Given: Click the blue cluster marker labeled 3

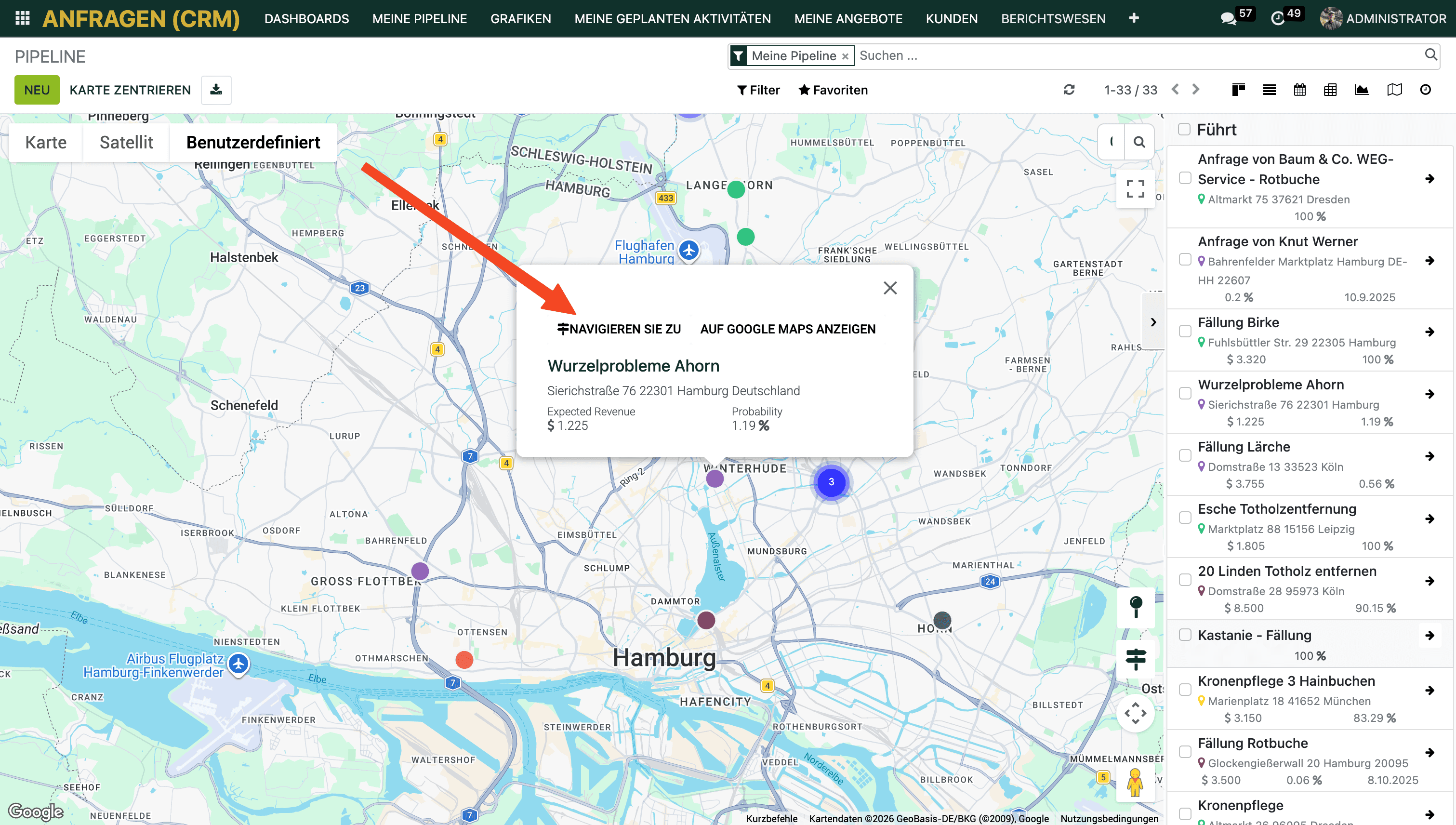Looking at the screenshot, I should pyautogui.click(x=831, y=482).
